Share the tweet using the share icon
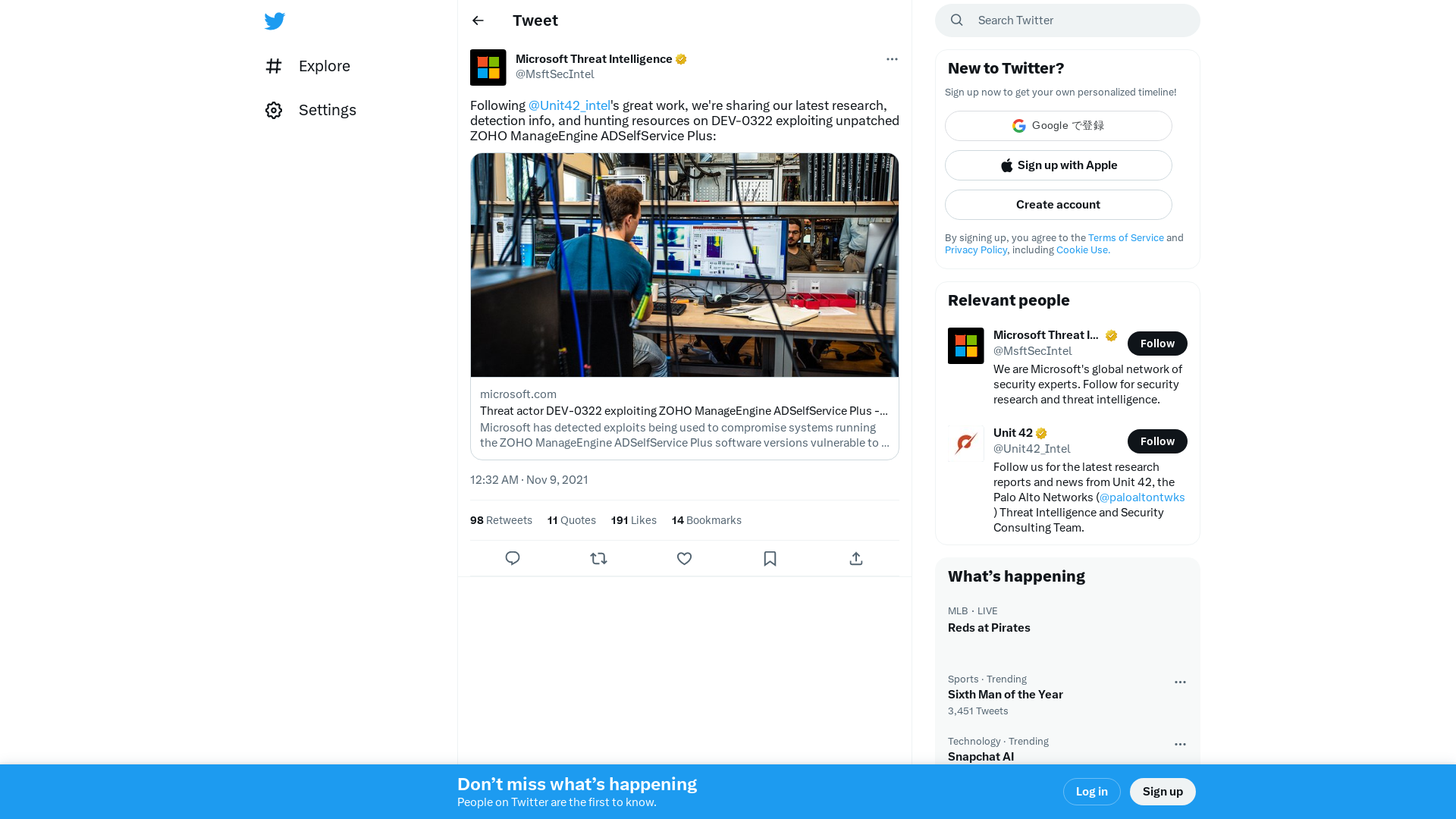 click(856, 559)
